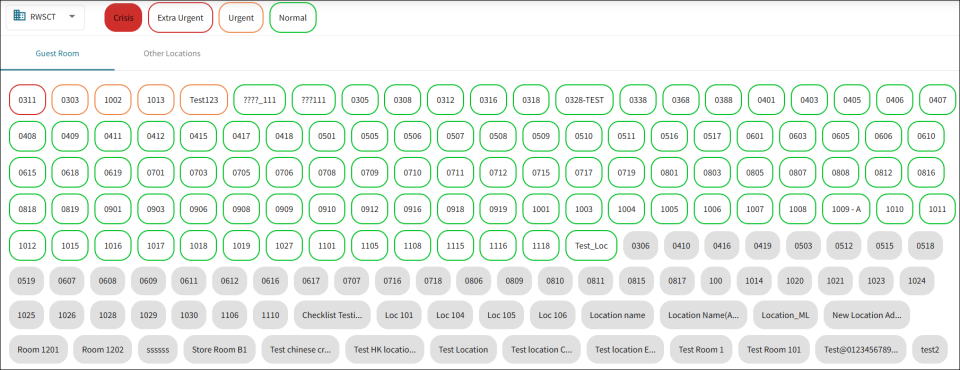
Task: Select the Loc 101 location tile
Action: [399, 315]
